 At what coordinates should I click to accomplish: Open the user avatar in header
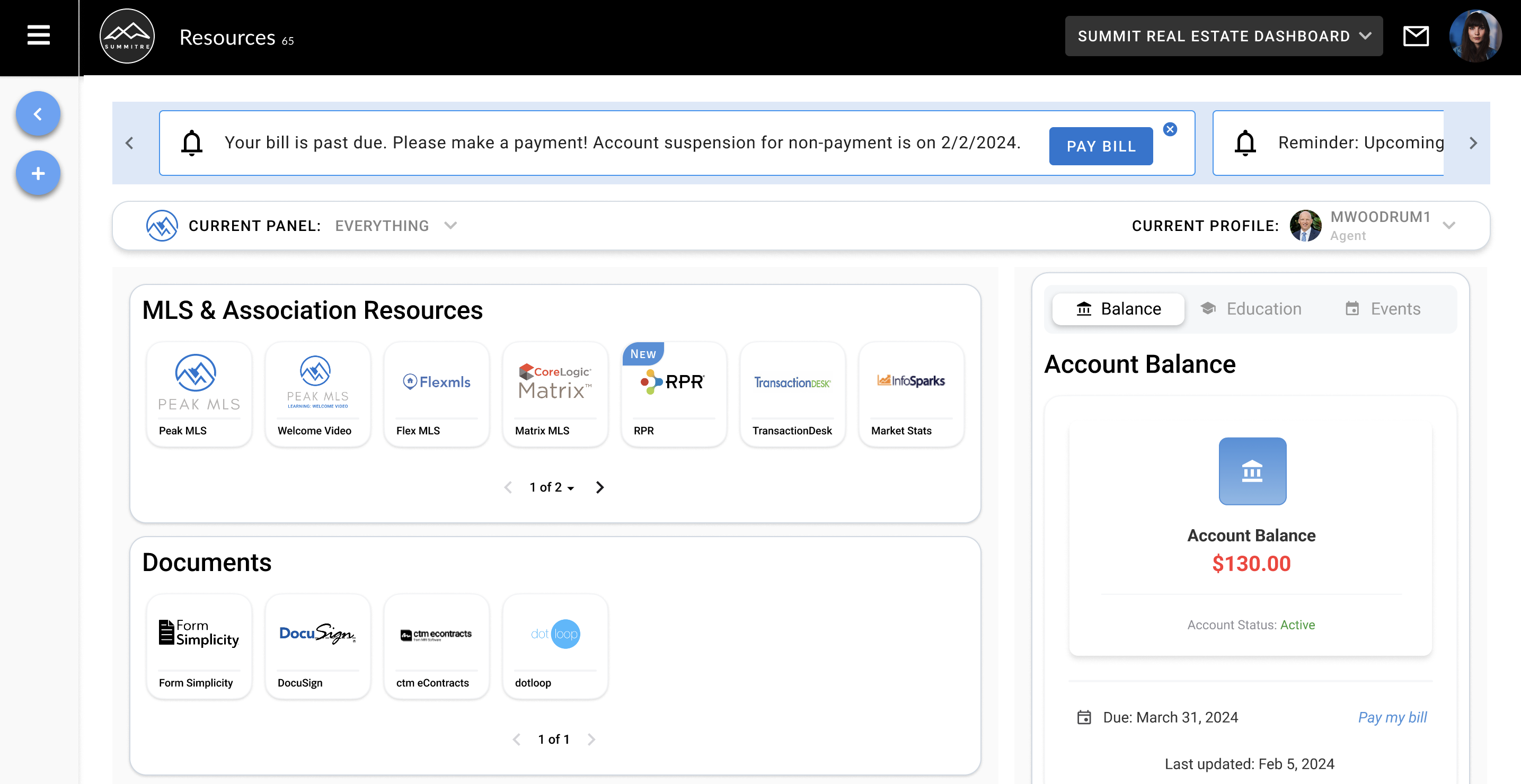(x=1475, y=36)
